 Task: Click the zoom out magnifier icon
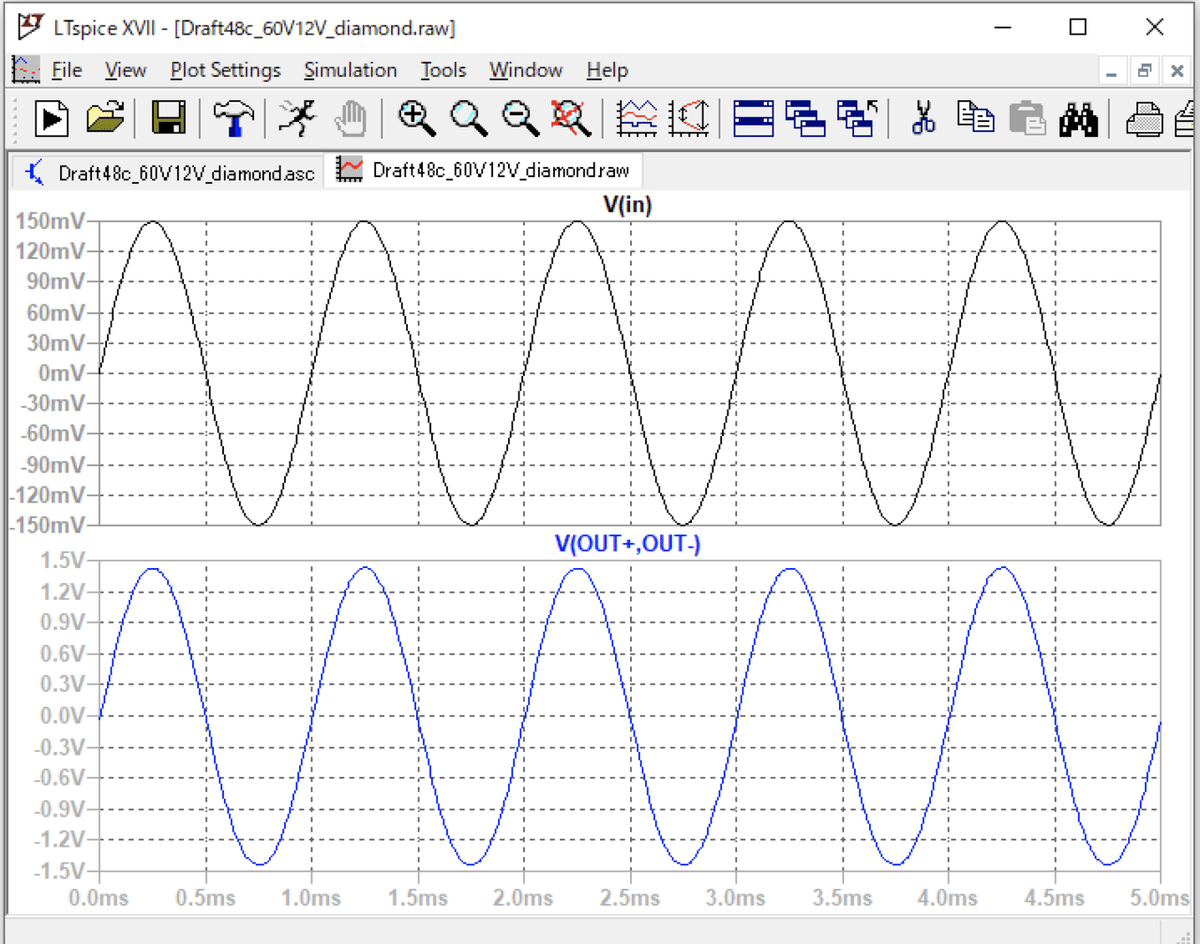(x=520, y=119)
